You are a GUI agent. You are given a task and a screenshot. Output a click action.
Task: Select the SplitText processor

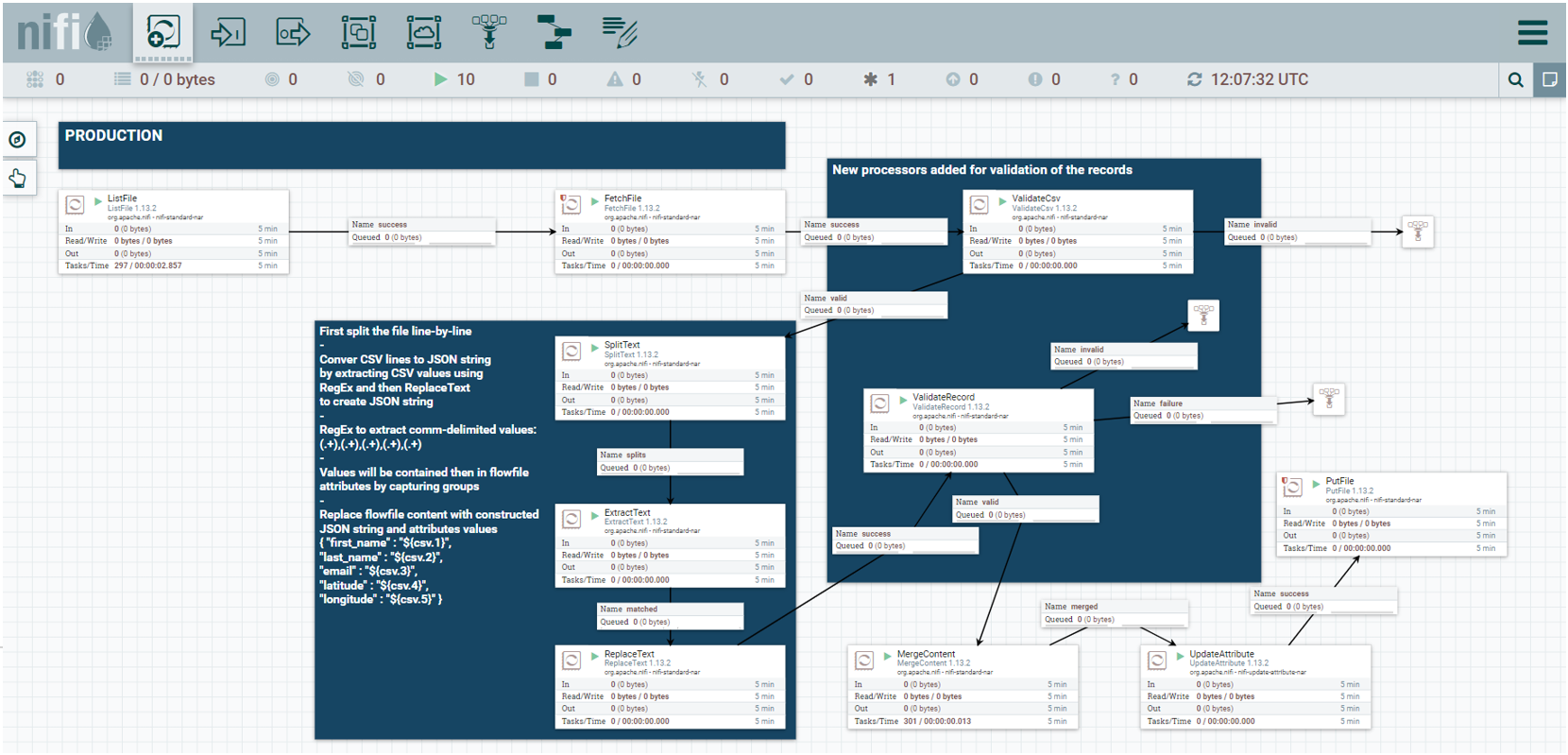click(x=671, y=379)
